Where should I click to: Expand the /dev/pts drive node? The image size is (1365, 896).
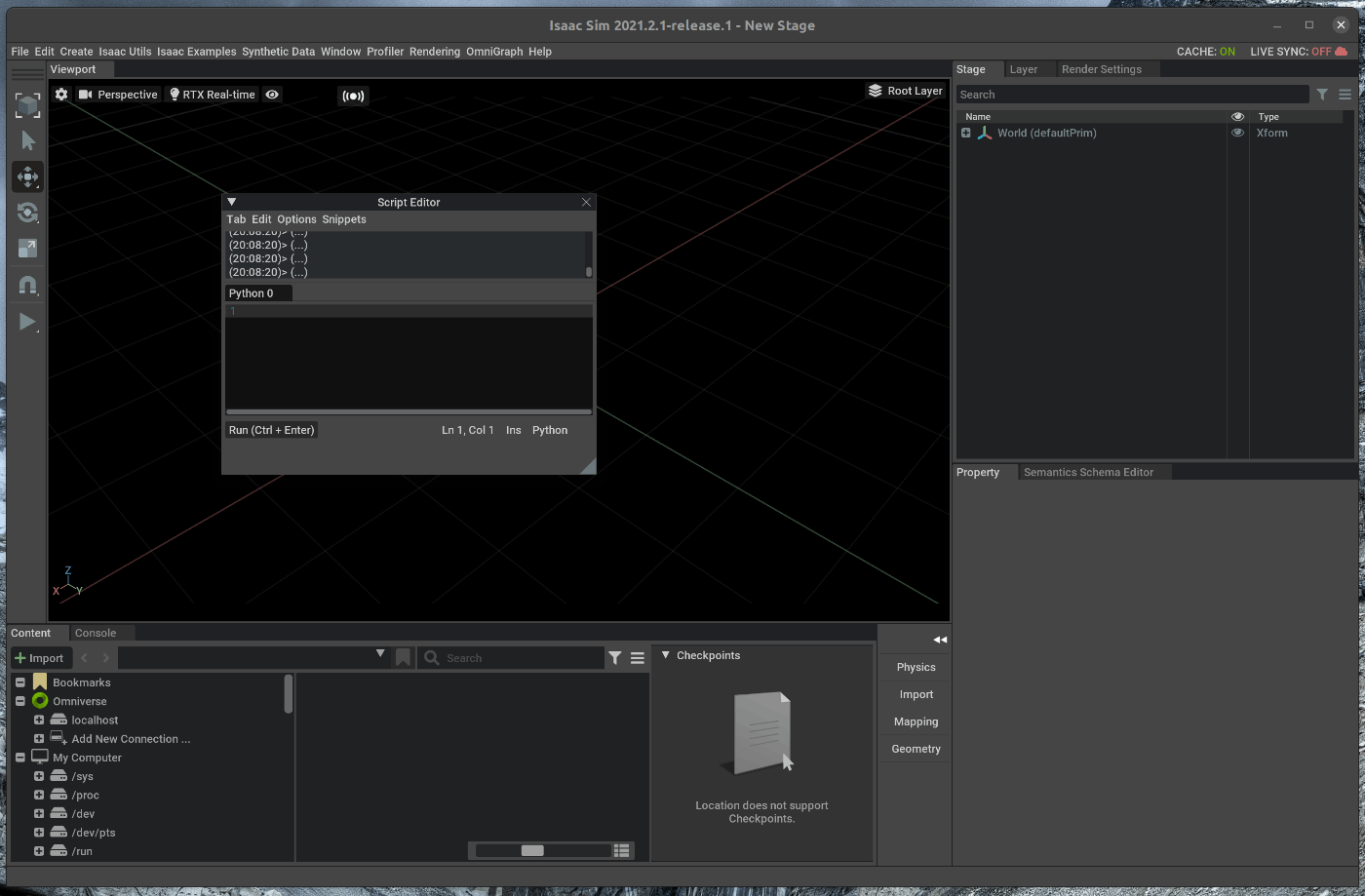coord(39,833)
